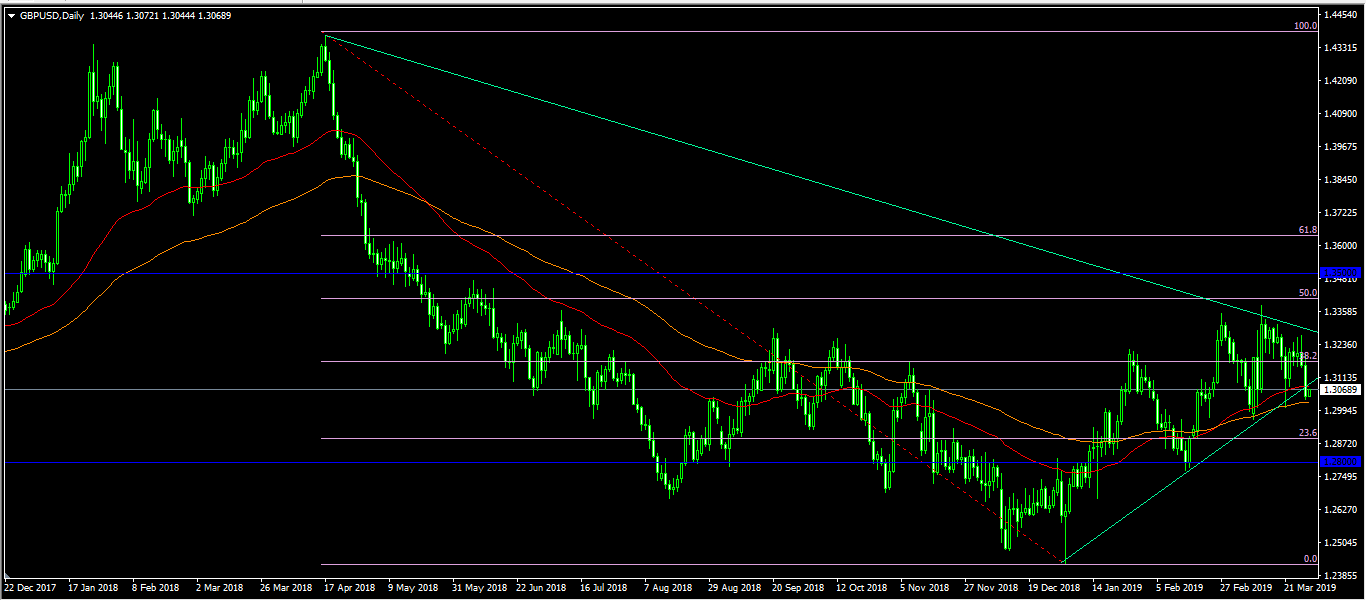The height and width of the screenshot is (600, 1366).
Task: Click the 1.37225 price scale value
Action: pyautogui.click(x=1342, y=213)
